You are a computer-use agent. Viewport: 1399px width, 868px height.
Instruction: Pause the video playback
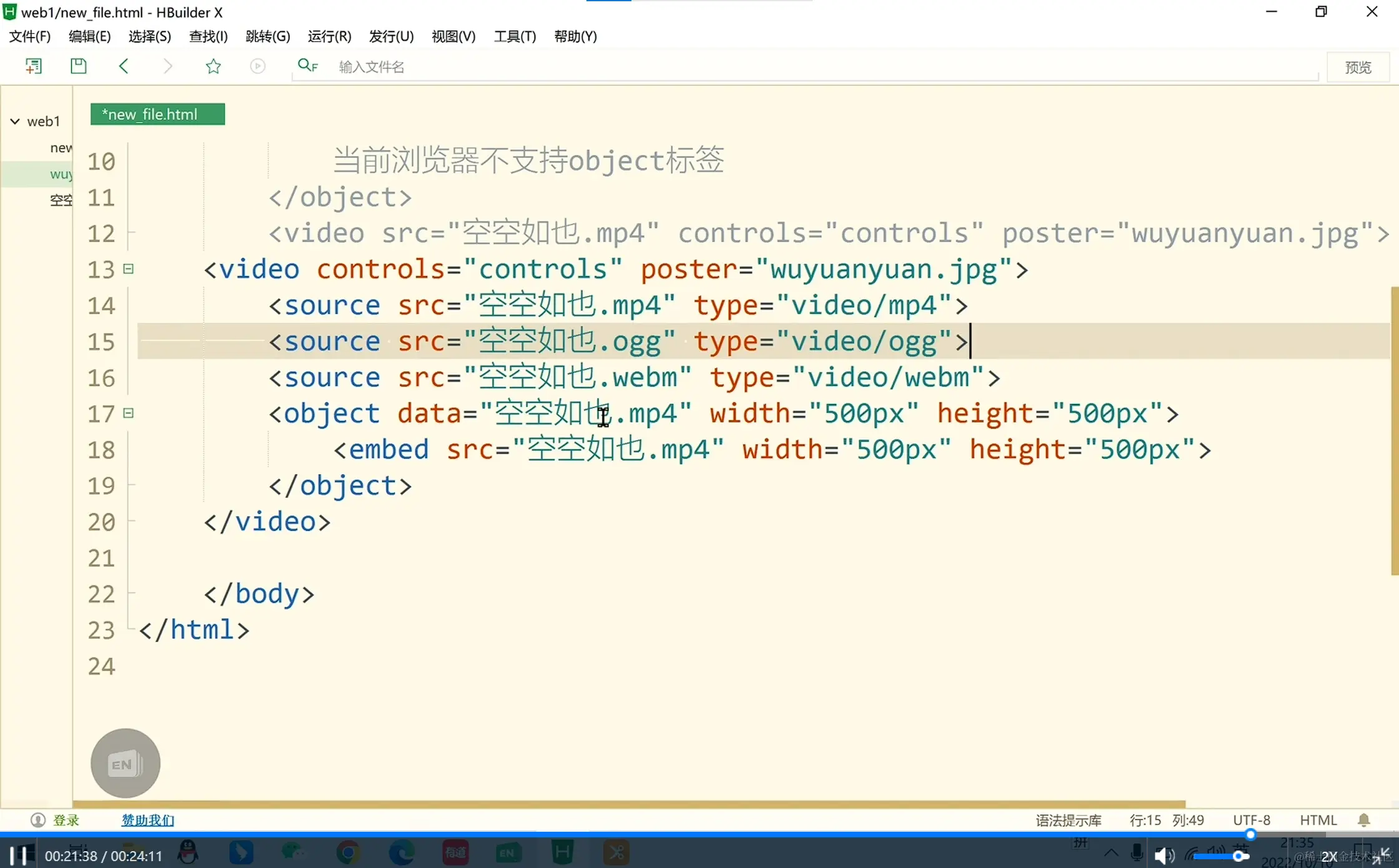pos(18,855)
